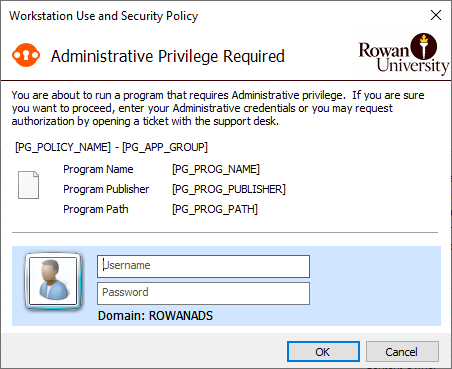Confirm credentials with the OK button
The image size is (452, 369).
[323, 352]
